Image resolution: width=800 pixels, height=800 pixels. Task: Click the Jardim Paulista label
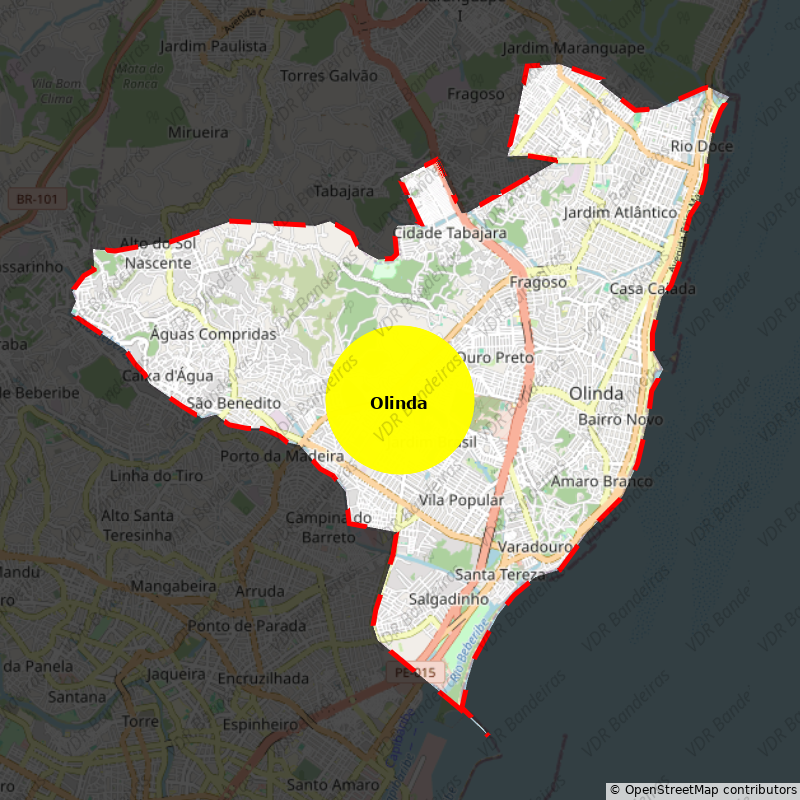point(213,46)
